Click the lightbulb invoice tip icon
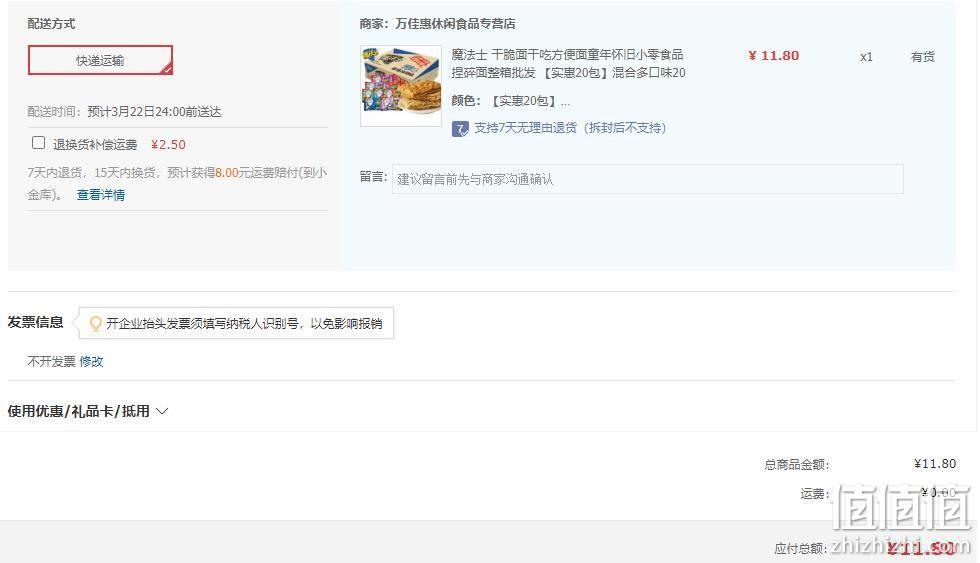The height and width of the screenshot is (563, 980). tap(96, 323)
